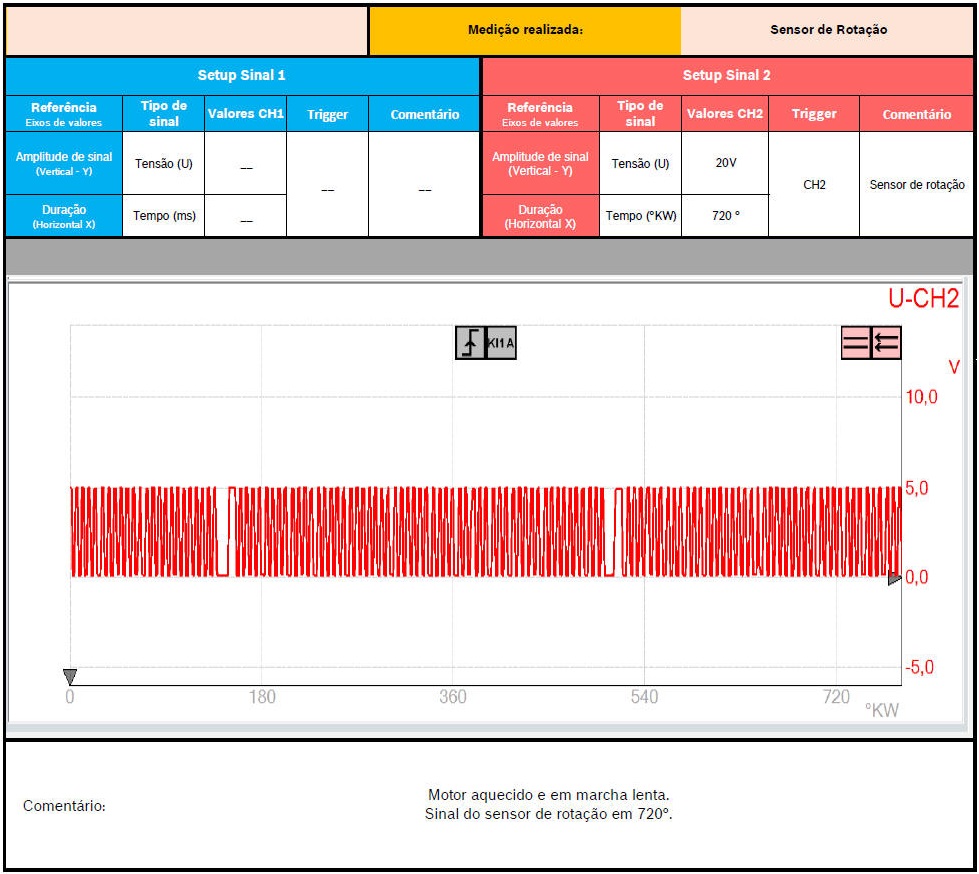The width and height of the screenshot is (979, 874).
Task: Click the 360 mark on horizontal axis
Action: (x=453, y=697)
